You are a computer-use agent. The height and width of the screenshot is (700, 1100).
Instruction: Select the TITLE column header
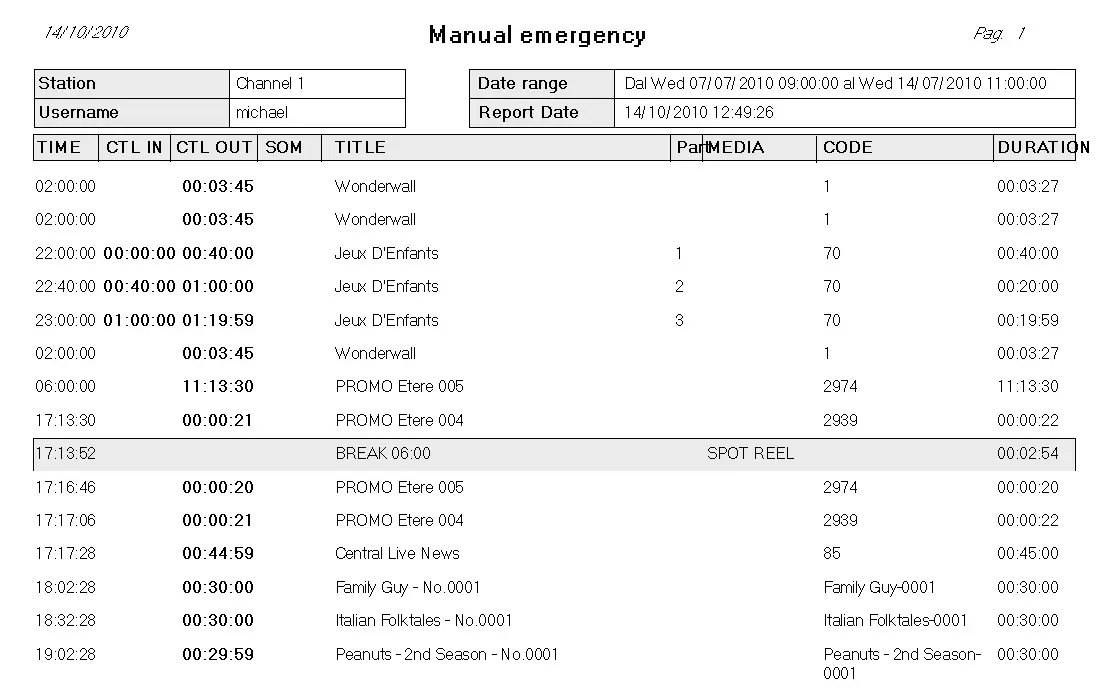coord(360,147)
